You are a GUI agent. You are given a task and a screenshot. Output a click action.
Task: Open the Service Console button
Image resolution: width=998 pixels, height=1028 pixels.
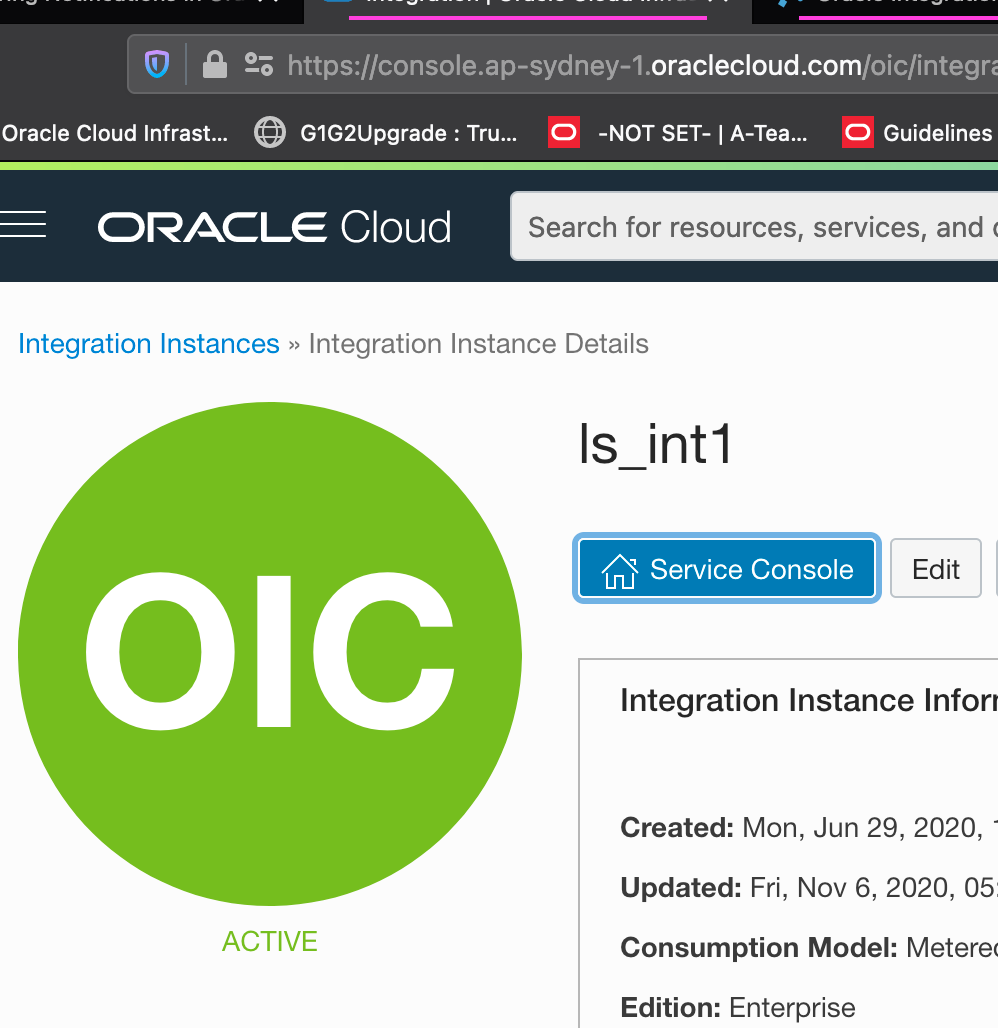click(x=727, y=568)
